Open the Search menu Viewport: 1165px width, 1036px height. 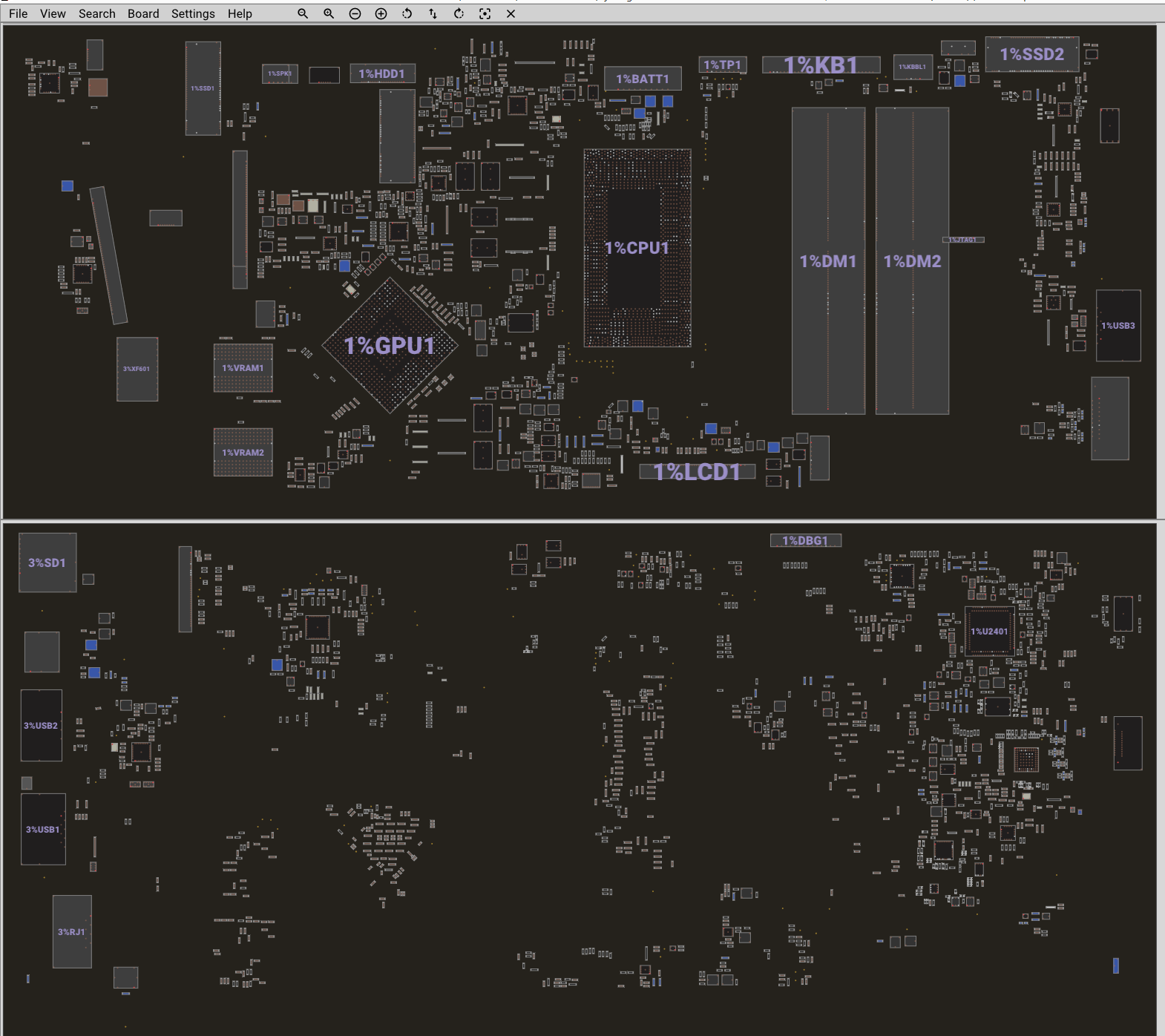pyautogui.click(x=96, y=13)
